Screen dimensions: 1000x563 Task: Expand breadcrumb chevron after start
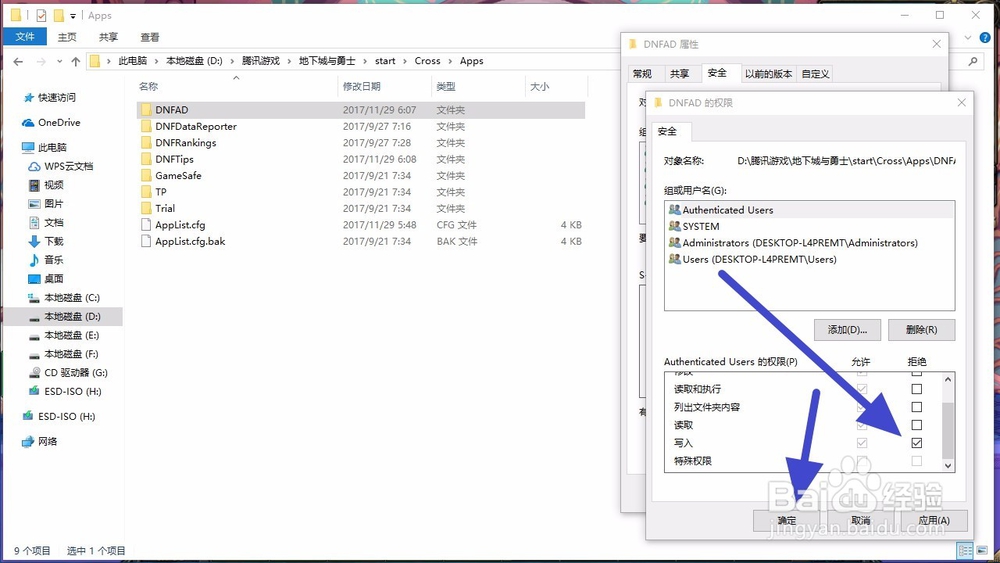click(405, 61)
